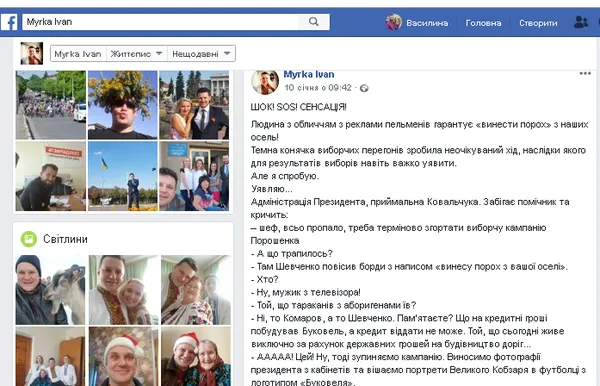Open the flower wreath selfie photo

click(x=123, y=105)
